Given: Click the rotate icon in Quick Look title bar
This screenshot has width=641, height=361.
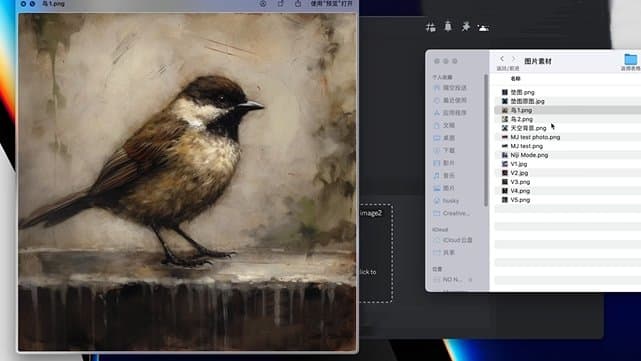Looking at the screenshot, I should click(x=280, y=4).
